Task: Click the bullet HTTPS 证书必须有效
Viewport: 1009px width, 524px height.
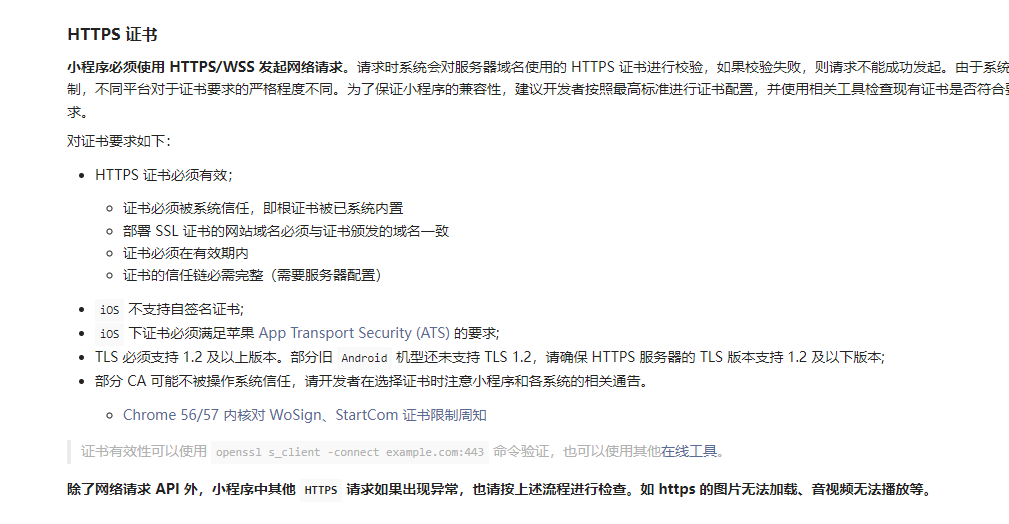Action: pos(163,175)
